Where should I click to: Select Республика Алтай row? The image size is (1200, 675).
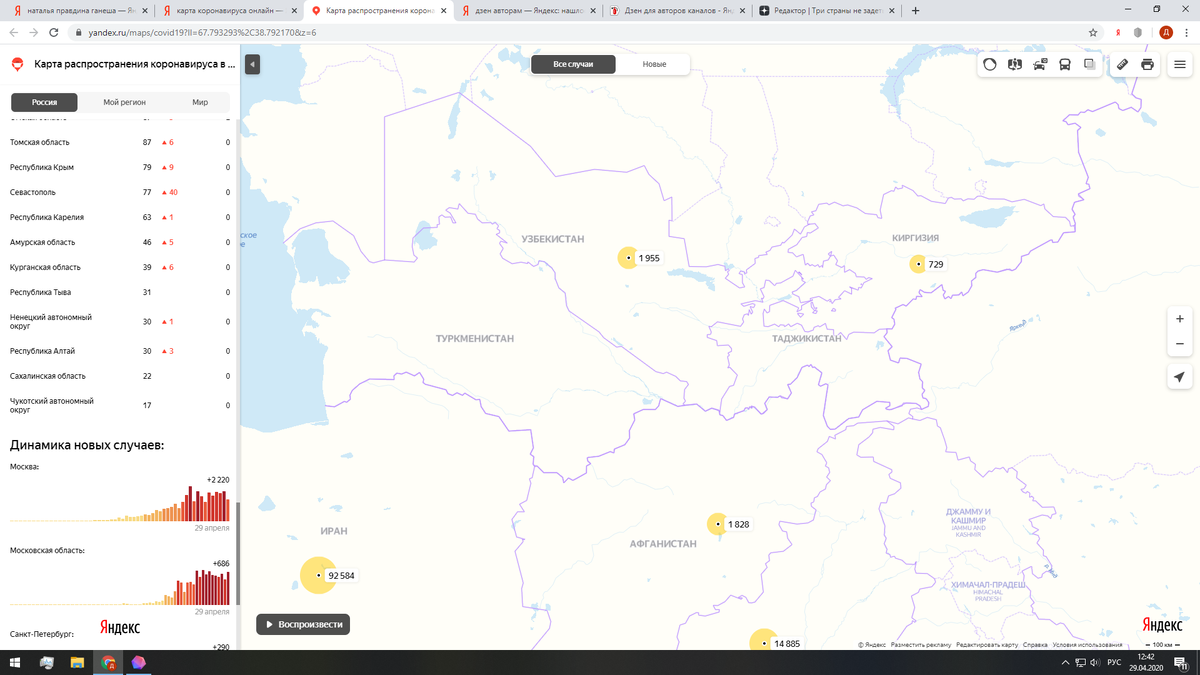[119, 351]
